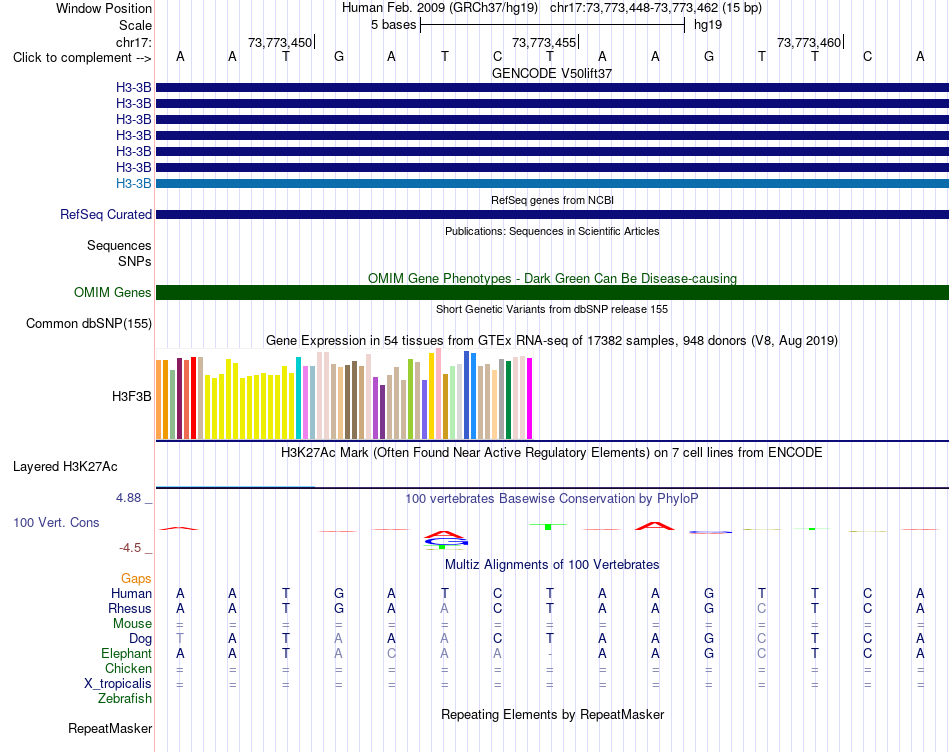
Task: Click the 73,773,455 position marker
Action: (x=544, y=42)
